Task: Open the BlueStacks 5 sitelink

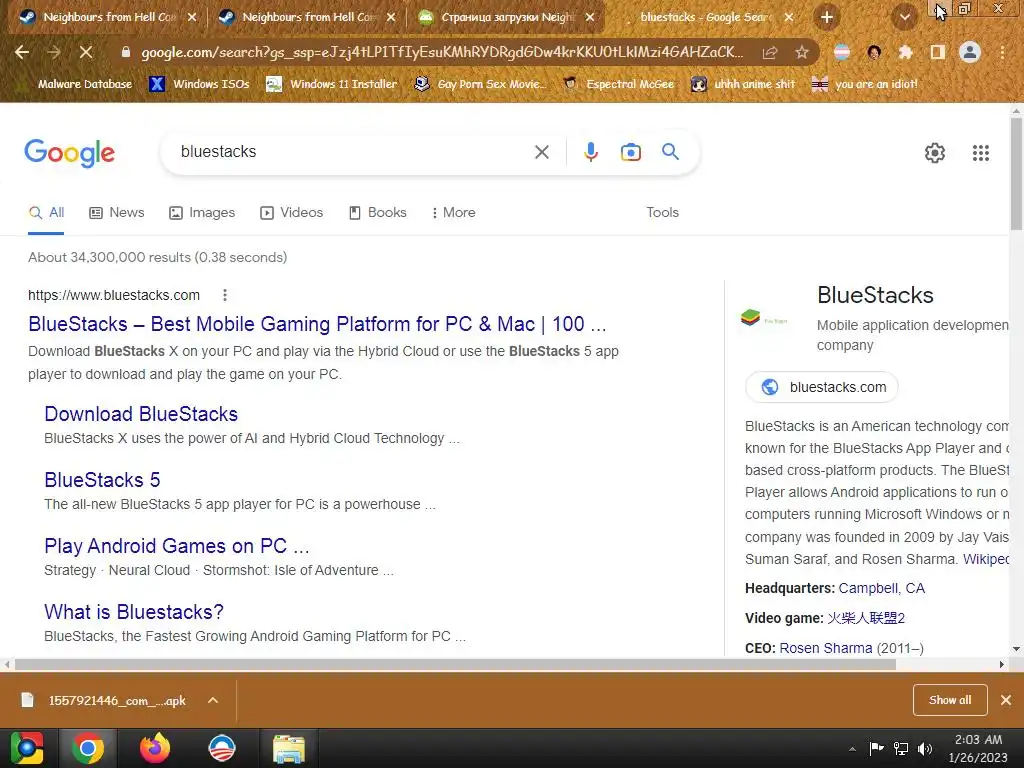Action: 103,480
